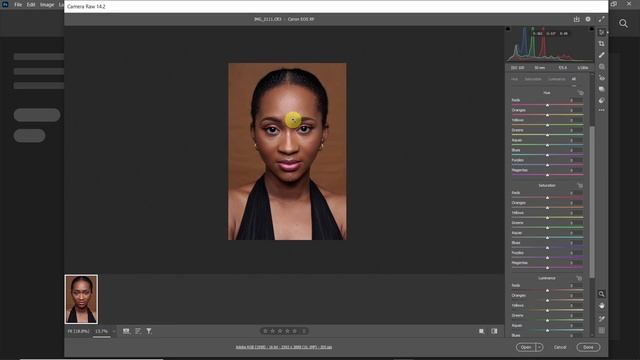Click the Hue Blues slider handle

point(547,155)
